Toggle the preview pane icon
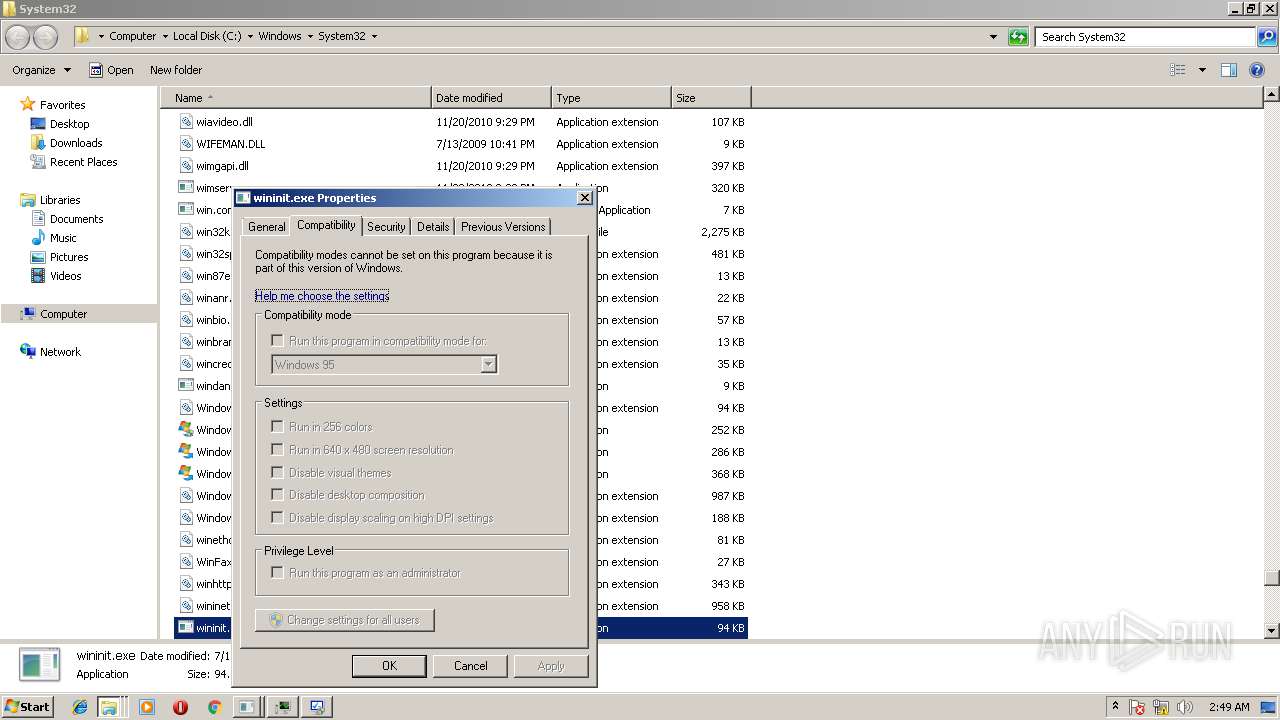Screen dimensions: 1280x720 (1229, 70)
